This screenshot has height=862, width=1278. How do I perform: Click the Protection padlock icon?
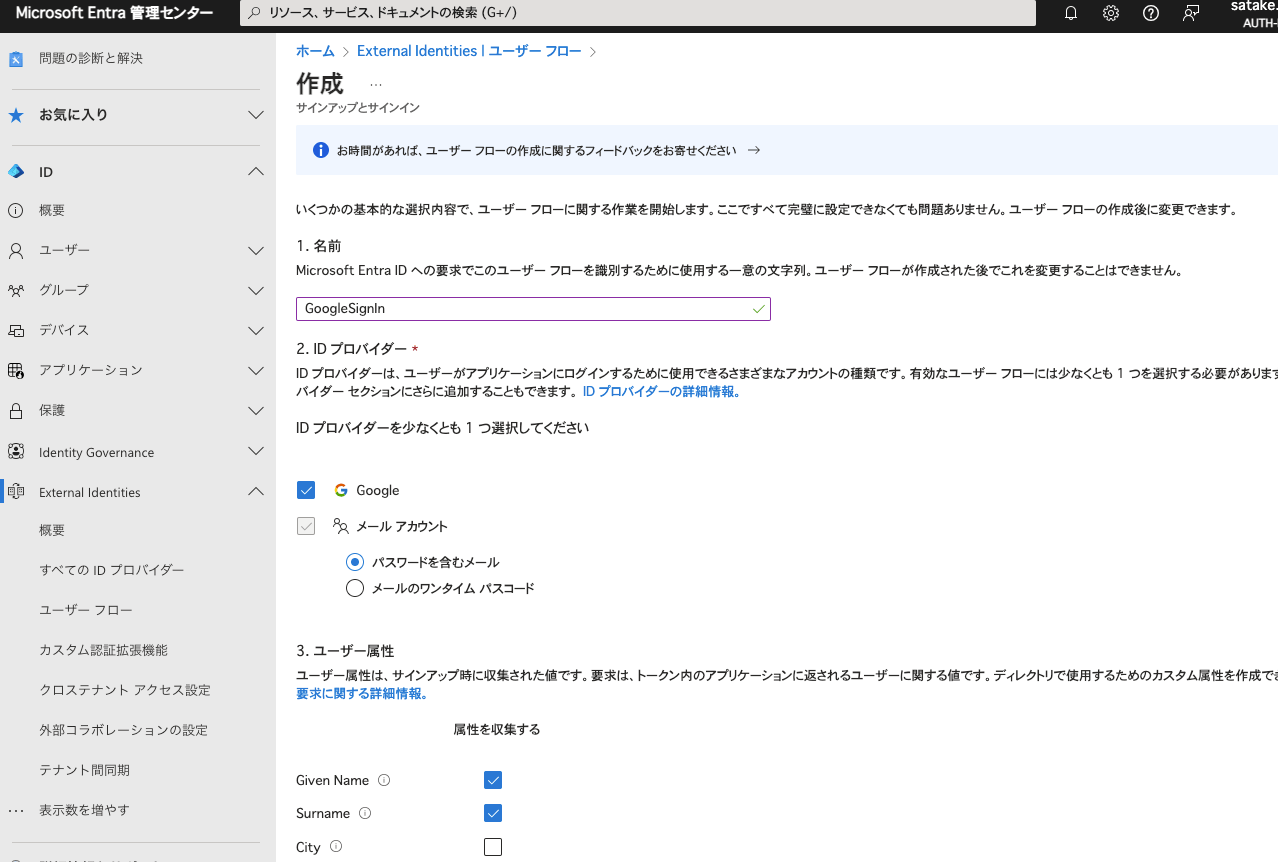pyautogui.click(x=16, y=411)
